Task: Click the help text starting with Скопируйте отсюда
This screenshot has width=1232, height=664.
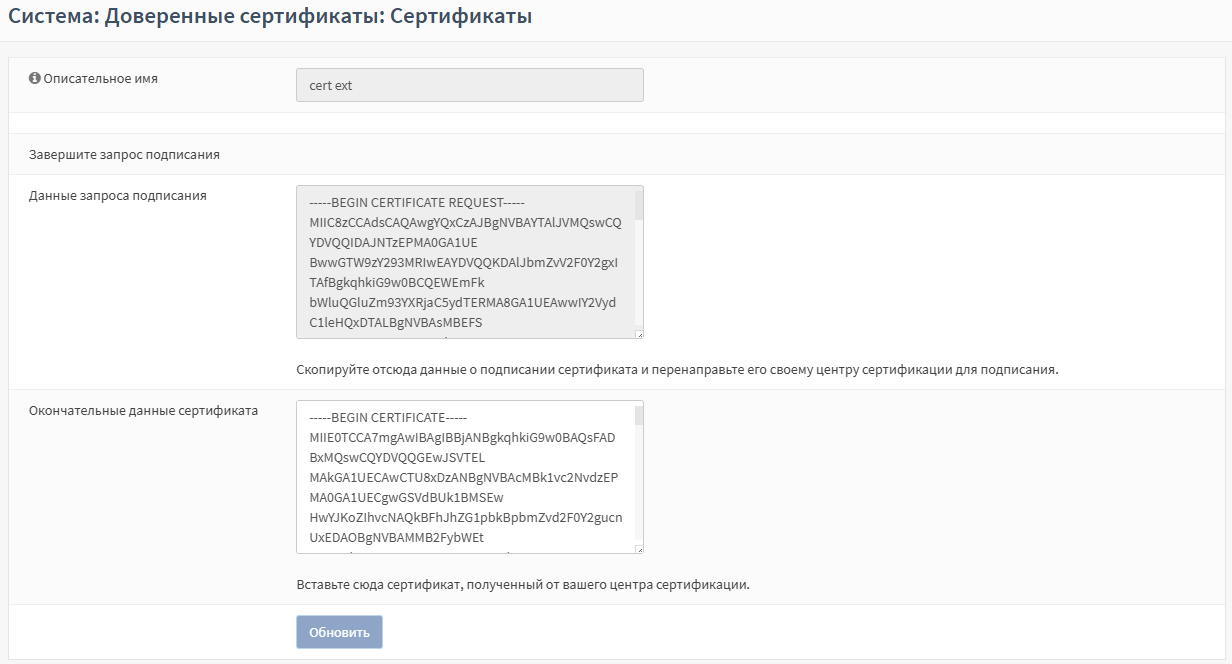Action: point(676,369)
